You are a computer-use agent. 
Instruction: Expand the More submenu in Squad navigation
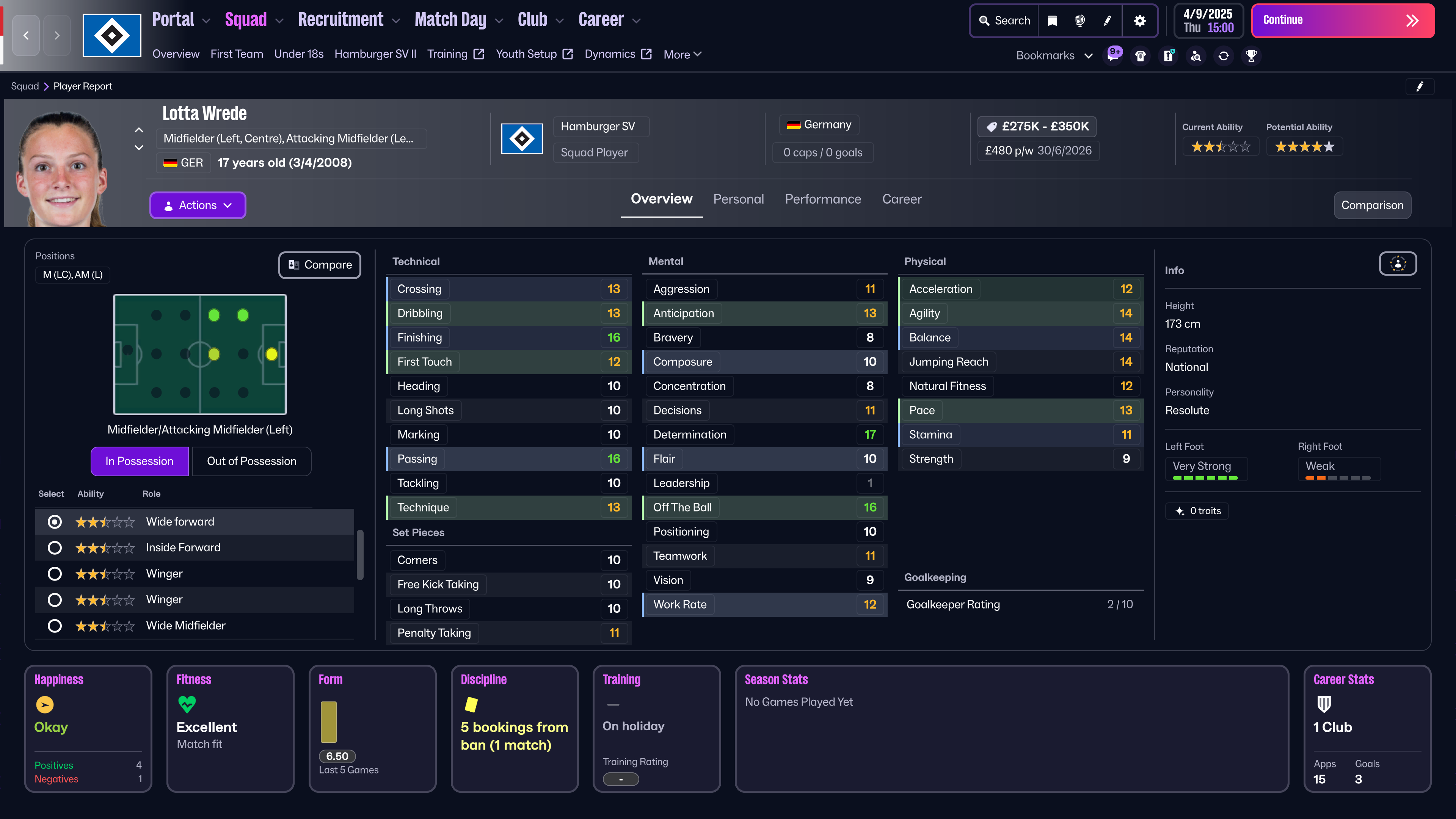point(682,54)
